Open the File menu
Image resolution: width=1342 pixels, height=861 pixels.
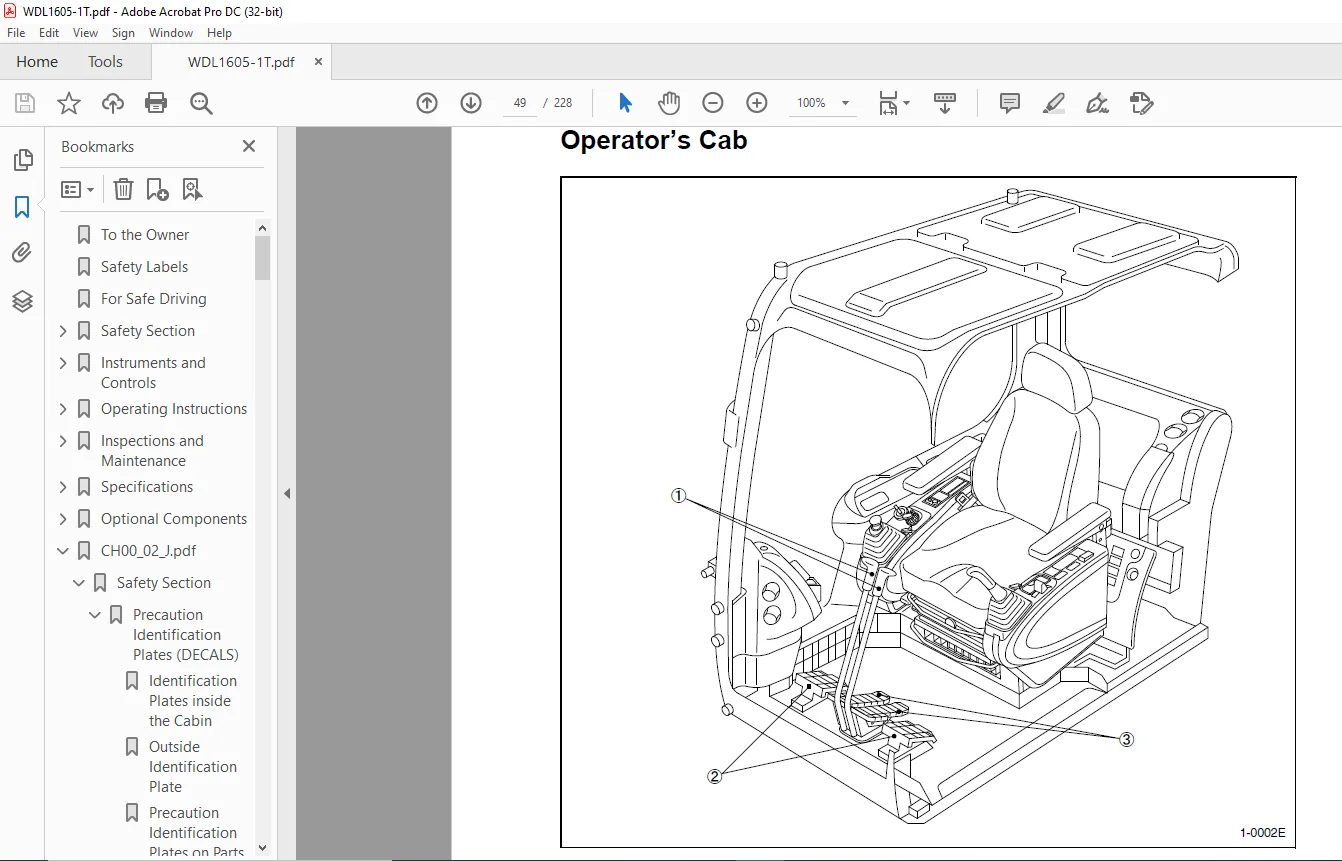pos(16,33)
